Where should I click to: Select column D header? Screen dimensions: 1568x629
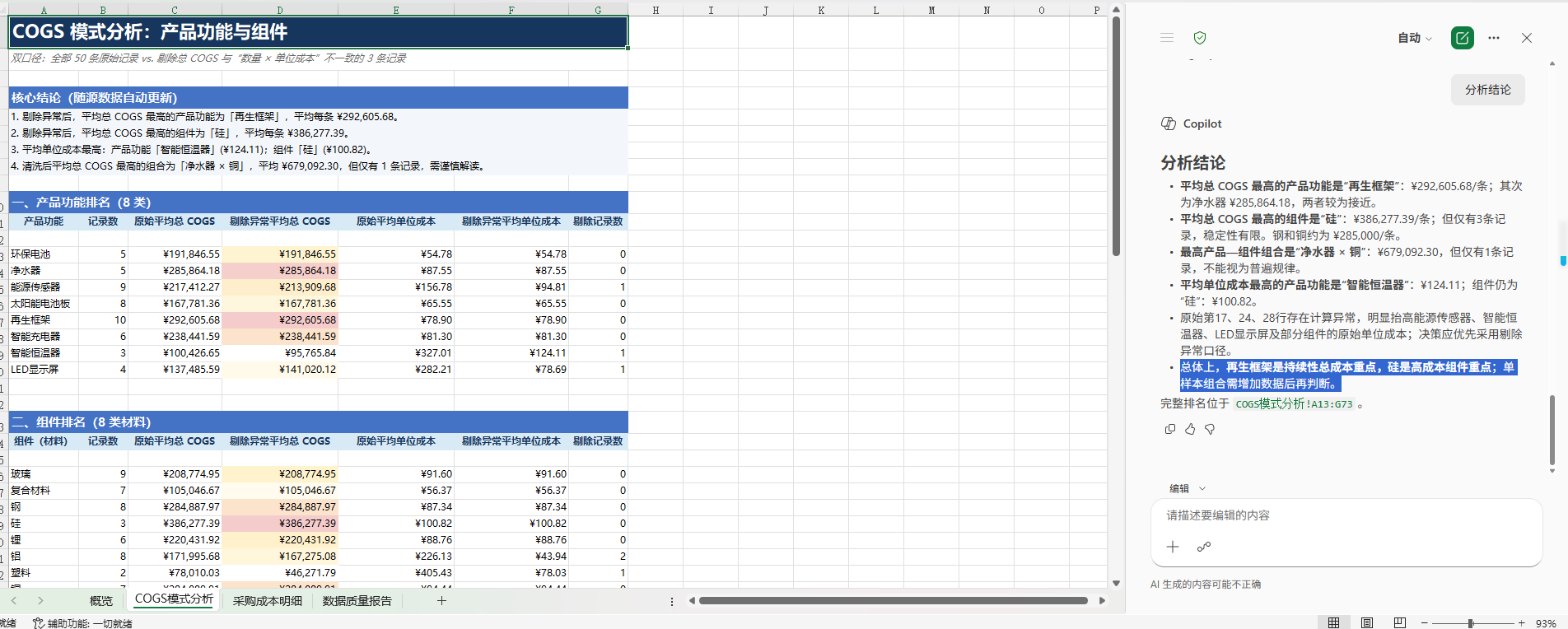point(280,10)
